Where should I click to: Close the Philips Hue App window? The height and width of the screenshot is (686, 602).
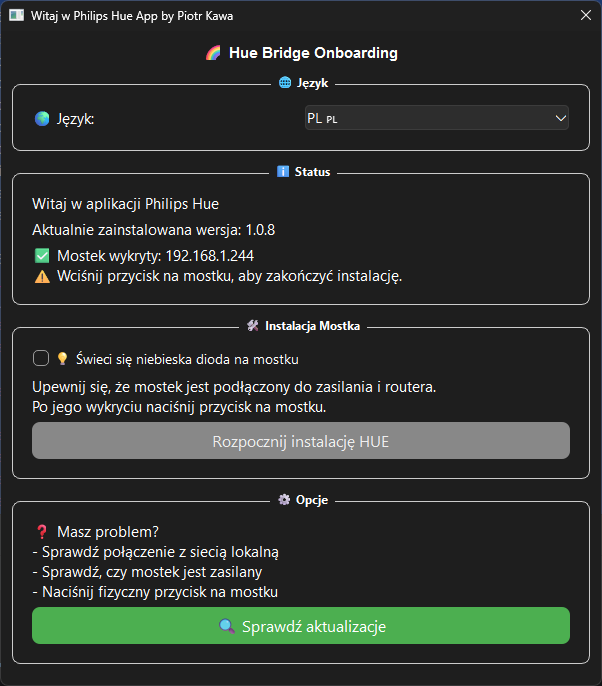click(586, 15)
